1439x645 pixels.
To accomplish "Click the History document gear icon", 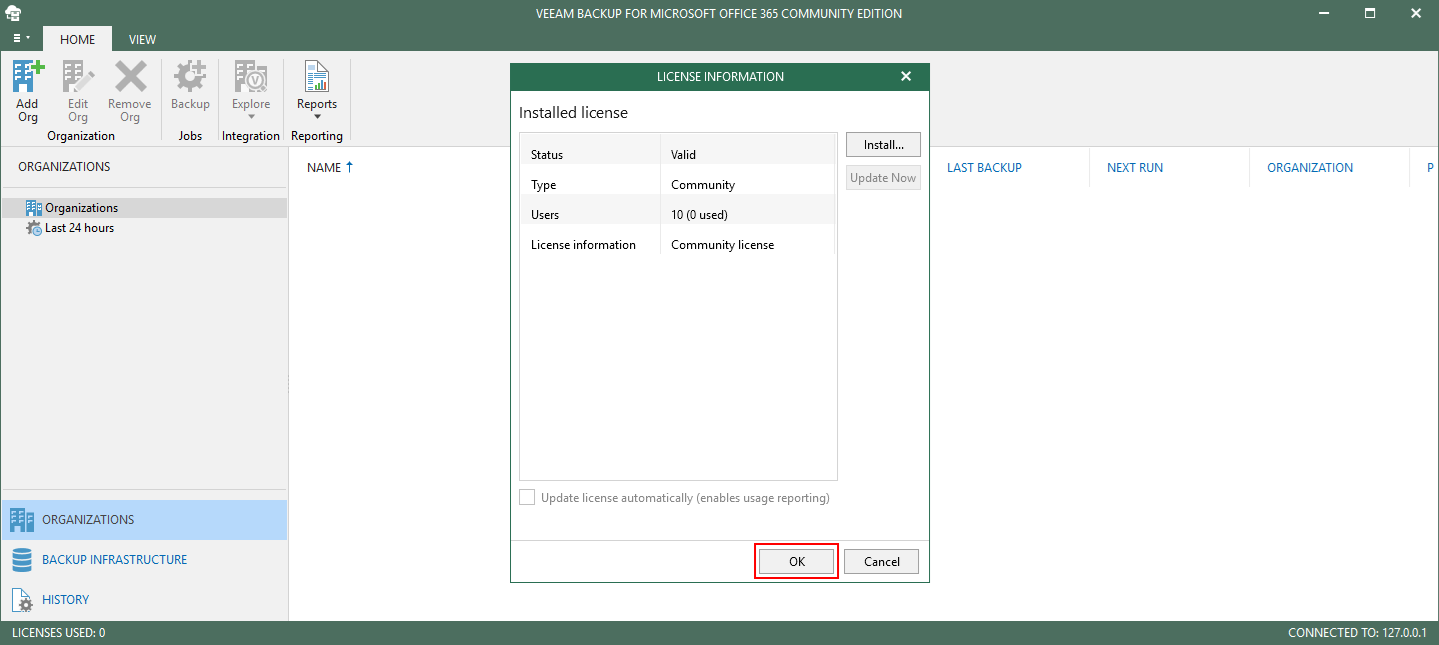I will click(22, 600).
